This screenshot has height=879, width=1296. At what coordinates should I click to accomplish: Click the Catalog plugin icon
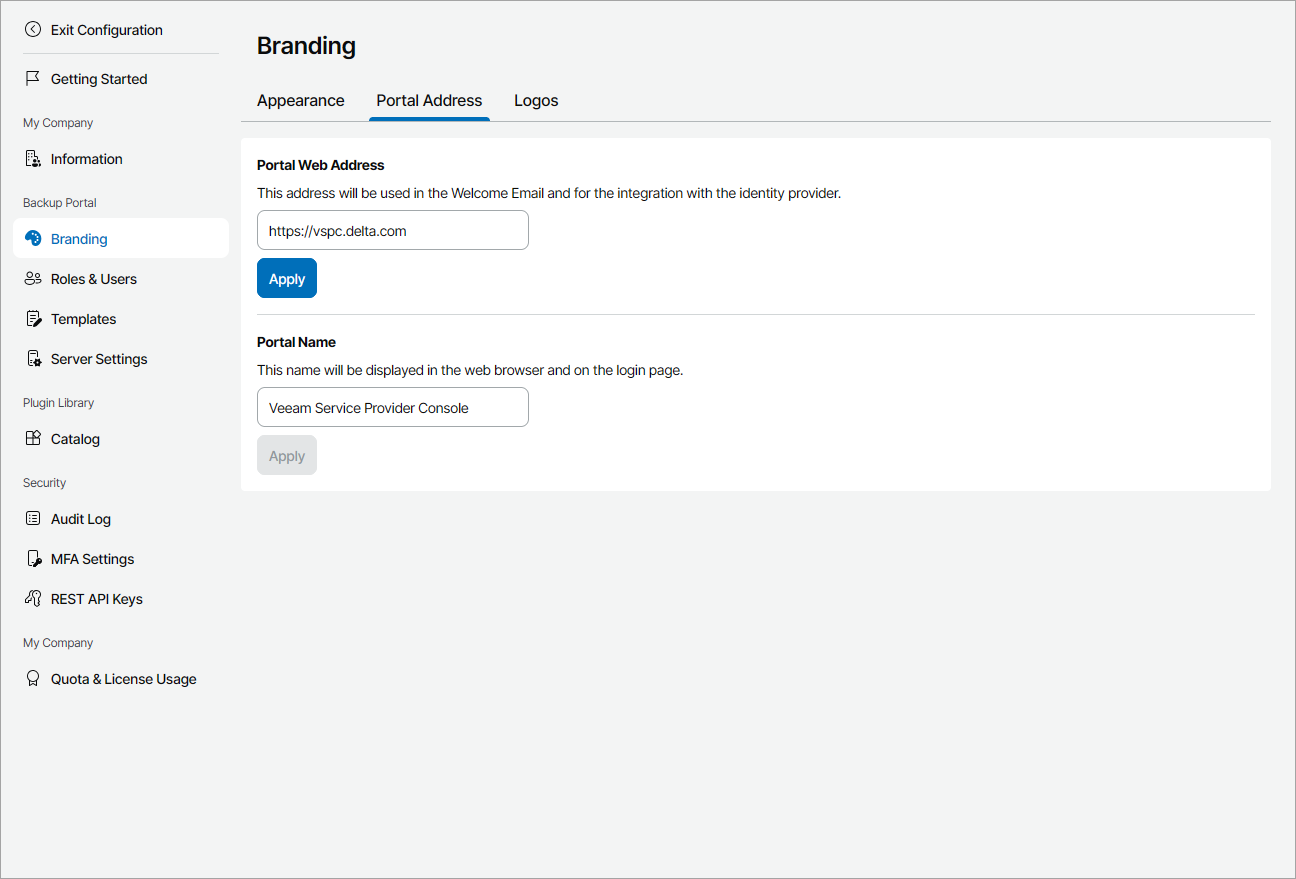click(x=33, y=439)
